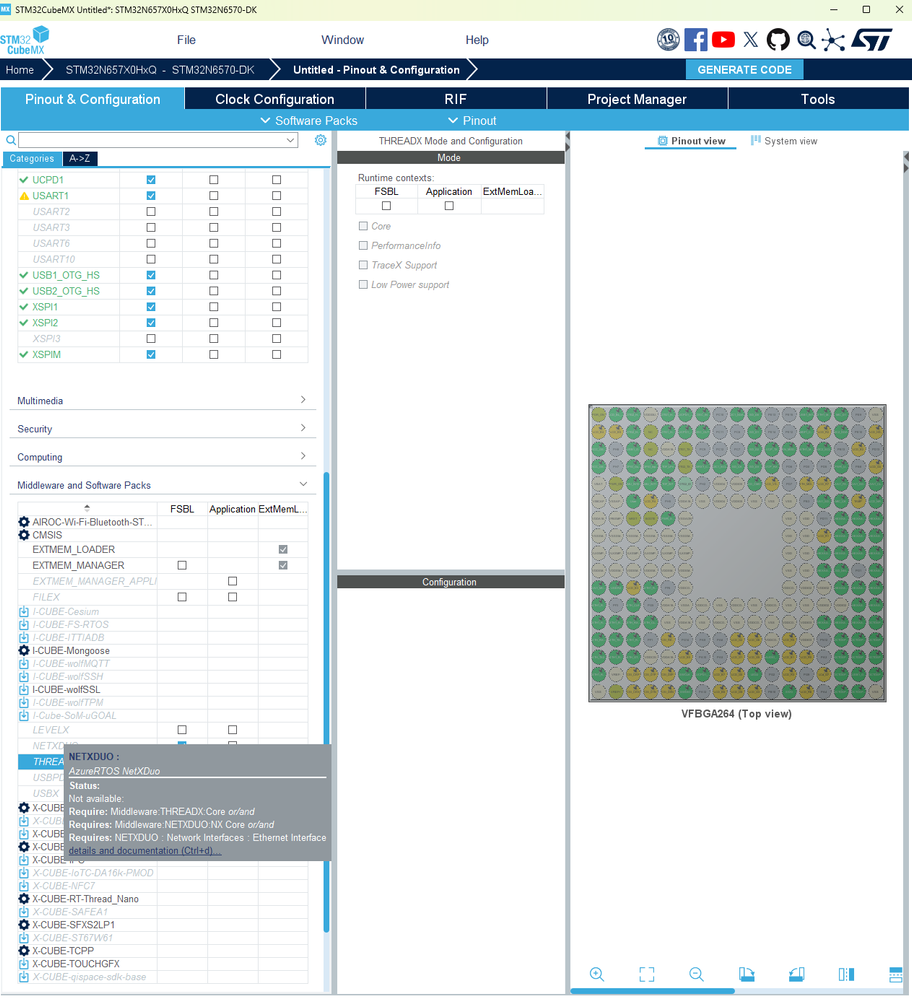
Task: Click the STM32CubeMX logo
Action: click(x=24, y=40)
